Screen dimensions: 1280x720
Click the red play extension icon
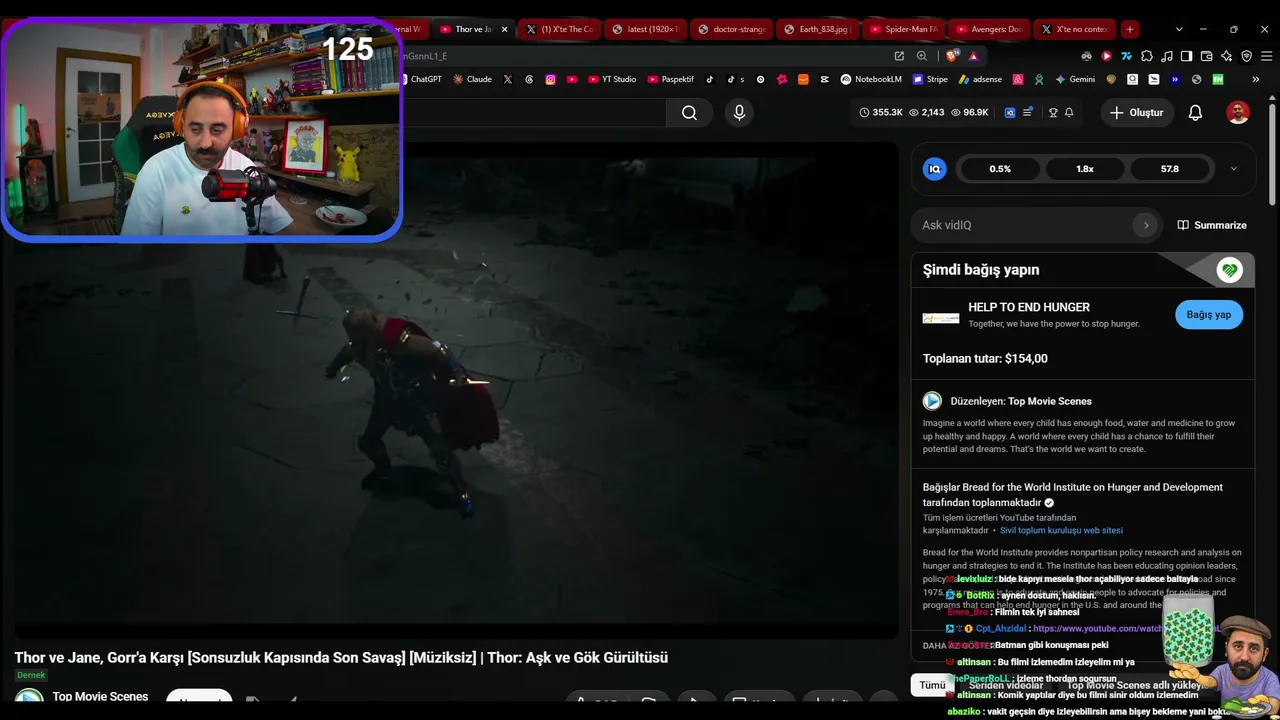1106,56
